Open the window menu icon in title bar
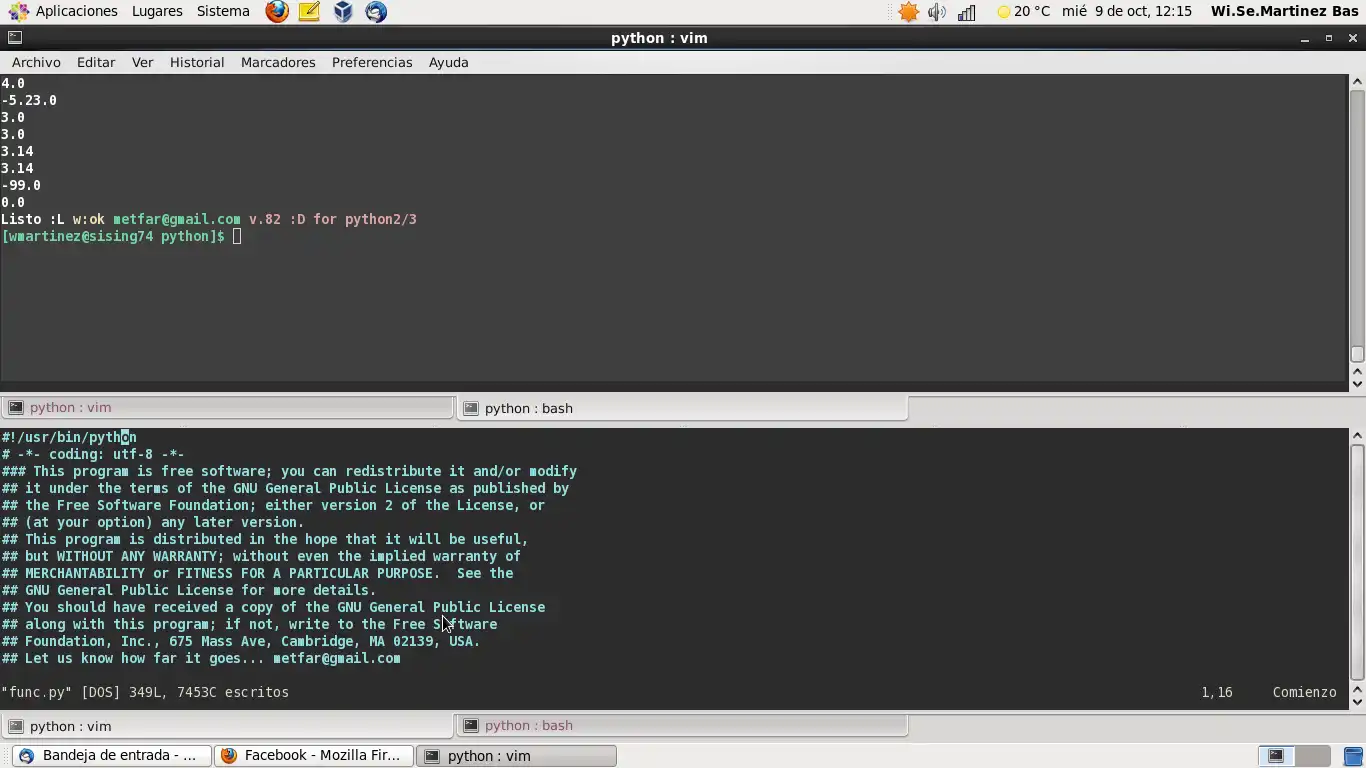The height and width of the screenshot is (768, 1366). point(15,38)
